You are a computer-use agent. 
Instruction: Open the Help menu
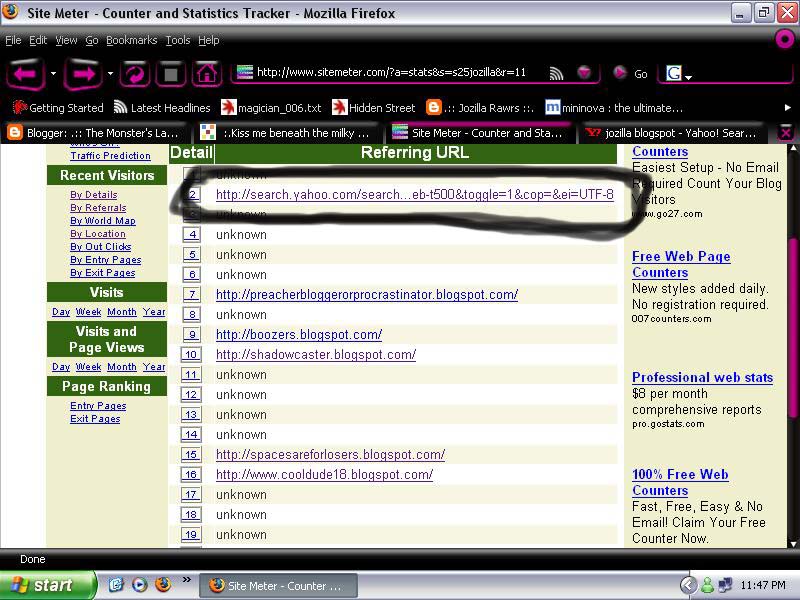coord(209,40)
